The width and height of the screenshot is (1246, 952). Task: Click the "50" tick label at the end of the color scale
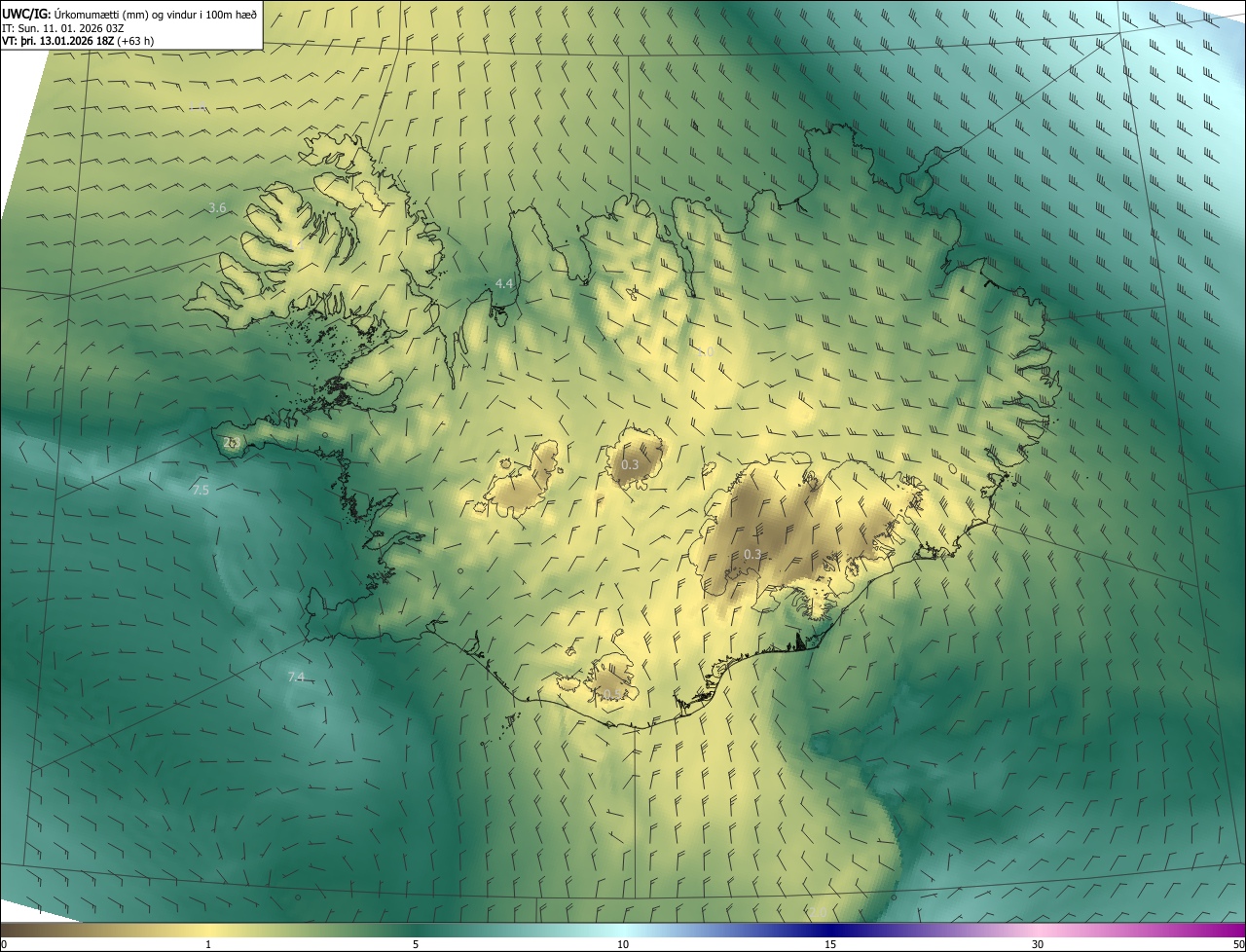1238,944
